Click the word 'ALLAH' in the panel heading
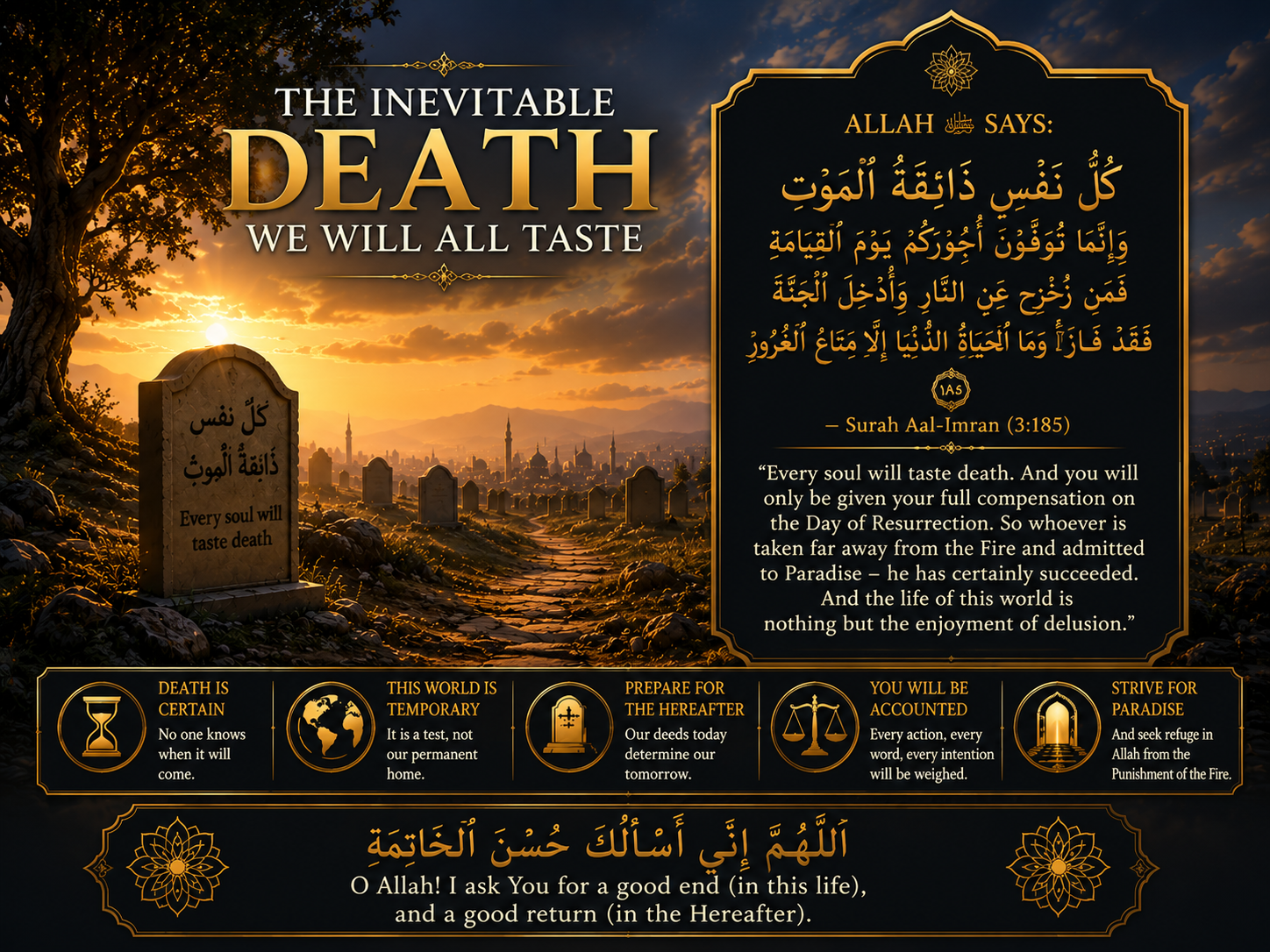 (x=888, y=124)
